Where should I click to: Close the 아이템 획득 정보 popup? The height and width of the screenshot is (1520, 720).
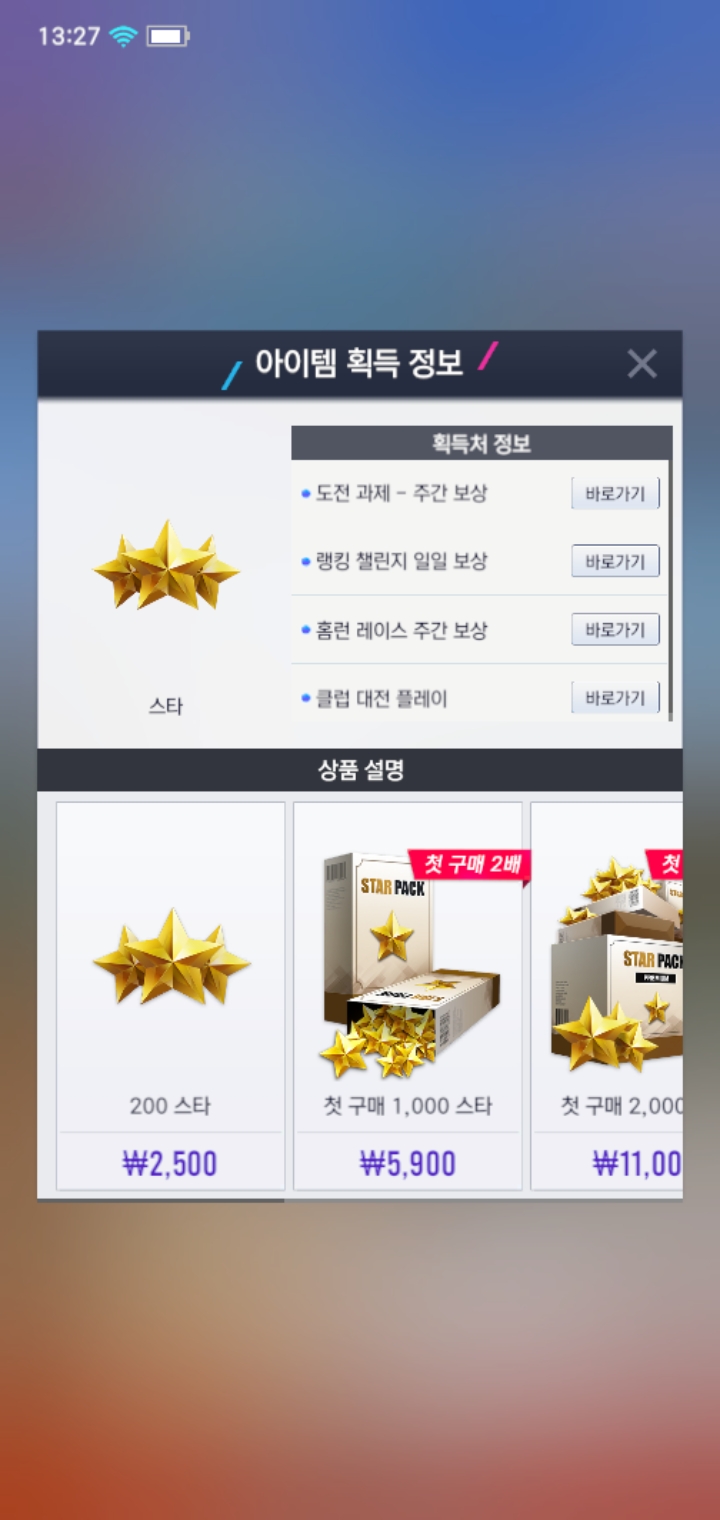pos(641,364)
